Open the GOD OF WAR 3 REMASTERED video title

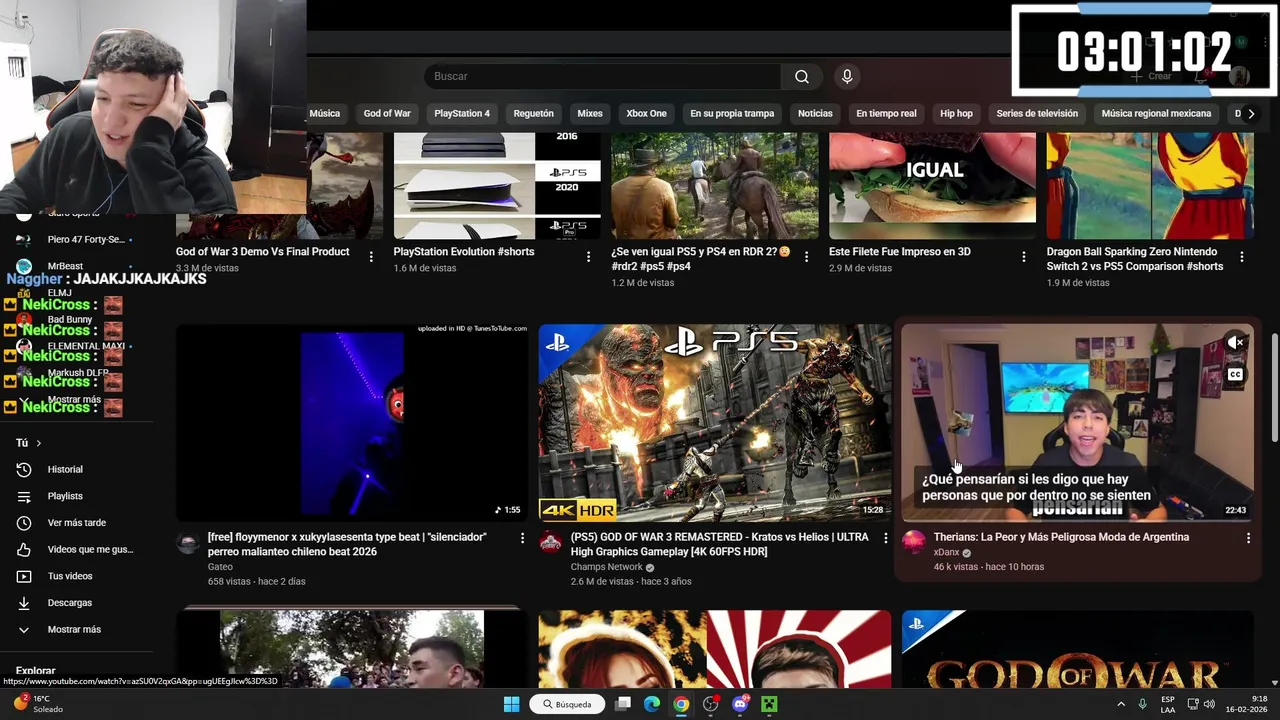tap(719, 544)
